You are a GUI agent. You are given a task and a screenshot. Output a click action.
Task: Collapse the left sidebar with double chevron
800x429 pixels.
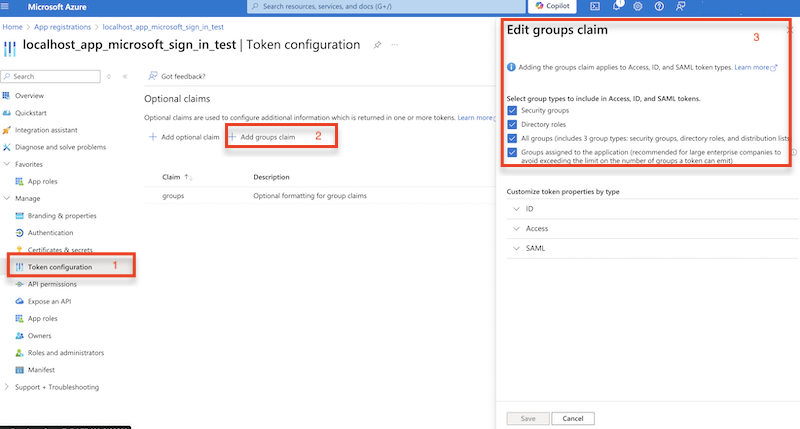click(125, 77)
